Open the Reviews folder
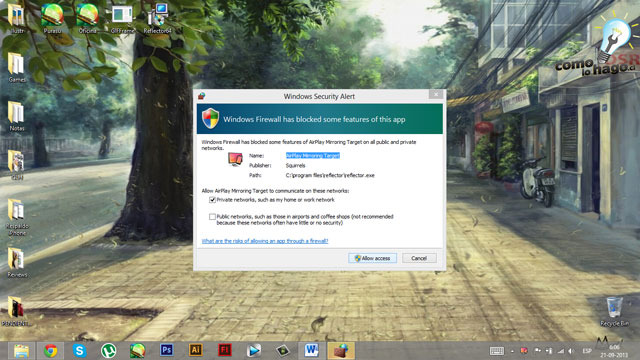 (17, 263)
